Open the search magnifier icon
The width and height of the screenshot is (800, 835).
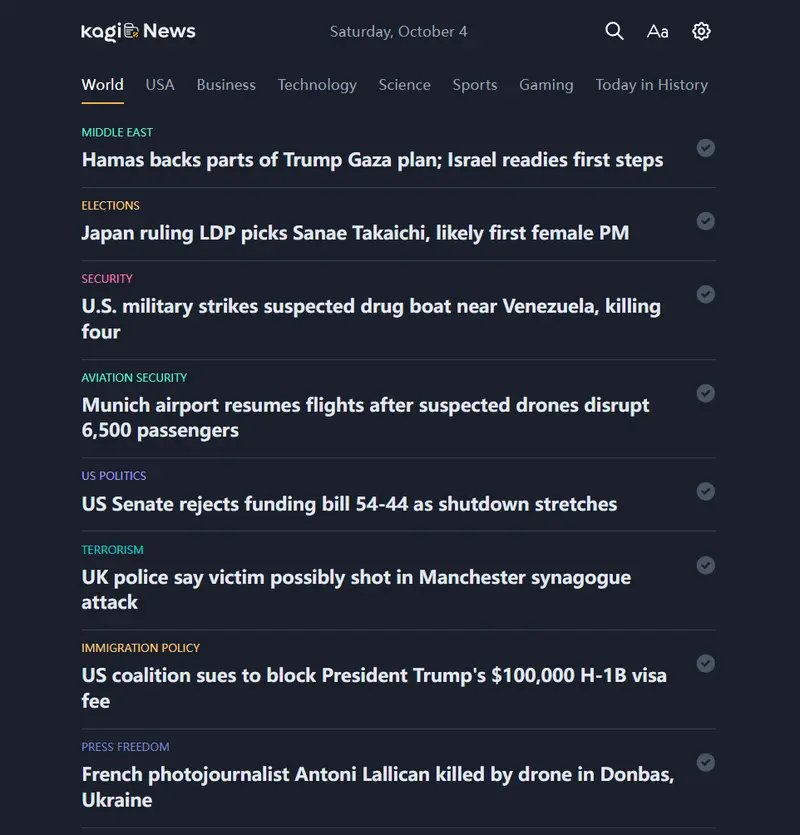pos(614,31)
